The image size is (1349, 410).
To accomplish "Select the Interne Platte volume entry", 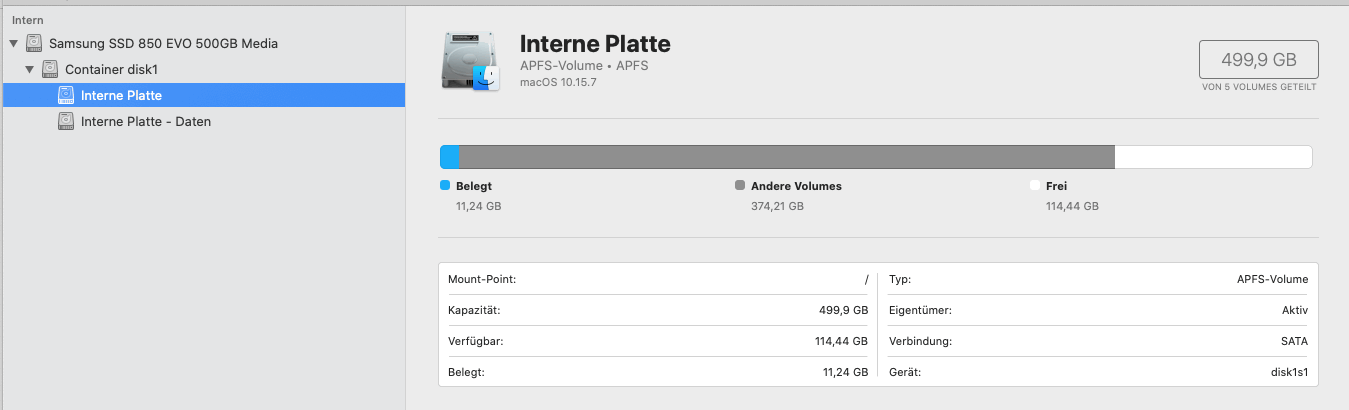I will (121, 96).
